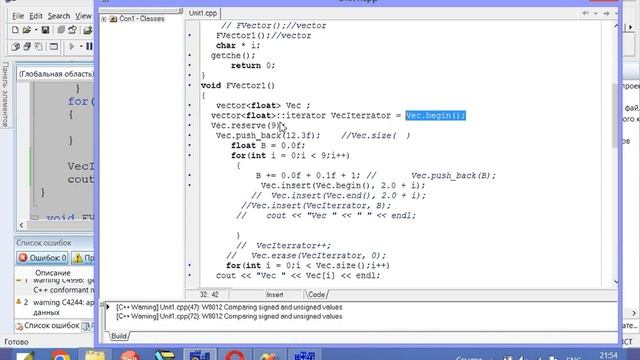The width and height of the screenshot is (640, 360).
Task: Click the Insert mode status panel
Action: [275, 295]
